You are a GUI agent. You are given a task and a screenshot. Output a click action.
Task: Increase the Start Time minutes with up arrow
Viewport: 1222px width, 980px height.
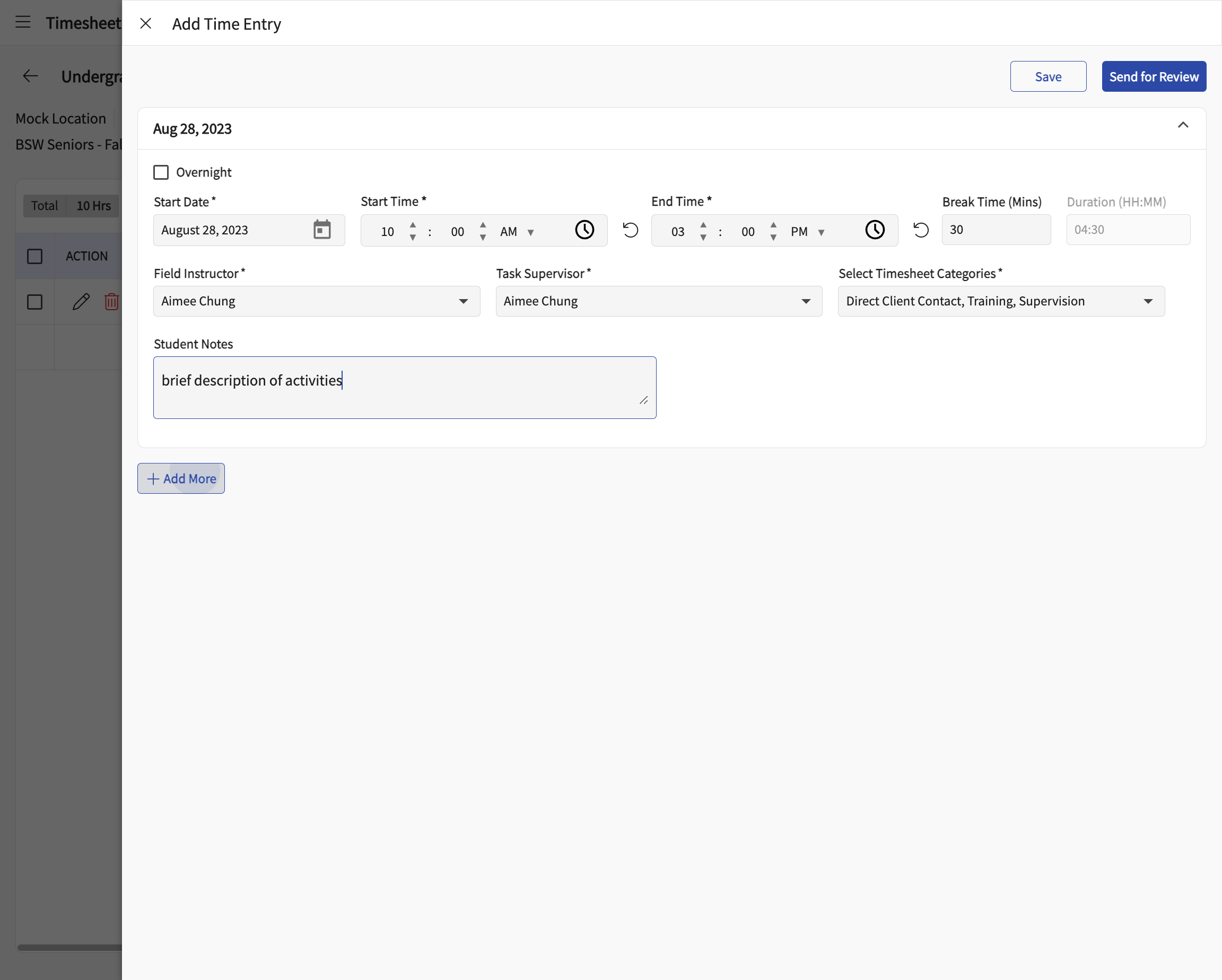tap(483, 225)
